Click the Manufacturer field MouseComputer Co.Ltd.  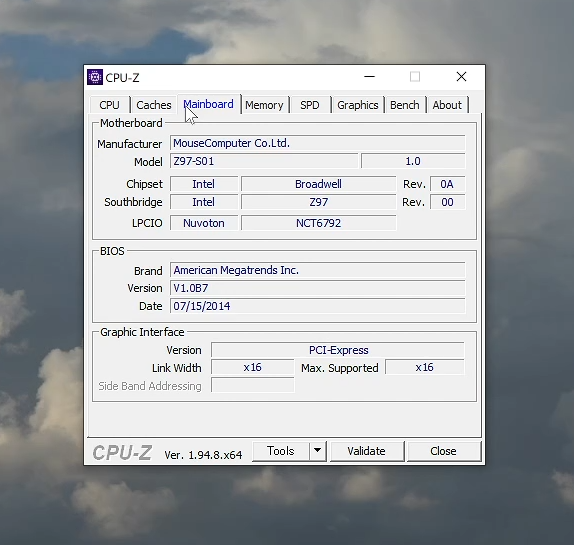pos(317,143)
